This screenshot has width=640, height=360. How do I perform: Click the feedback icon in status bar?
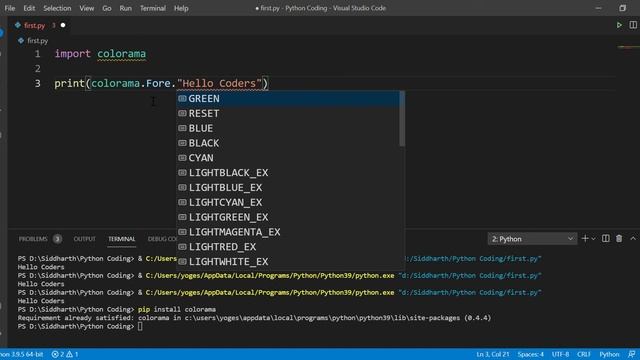[631, 354]
